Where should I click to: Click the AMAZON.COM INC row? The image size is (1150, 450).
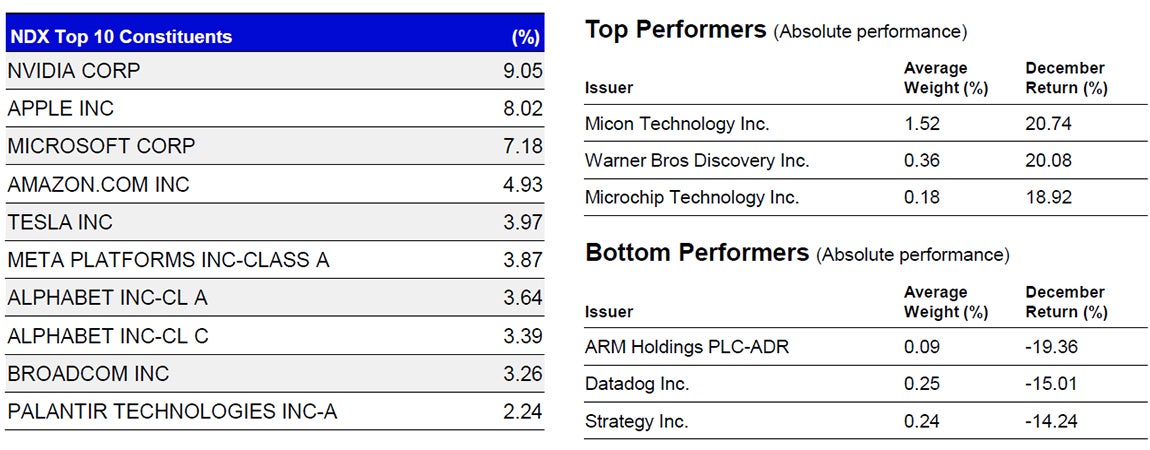pyautogui.click(x=98, y=185)
